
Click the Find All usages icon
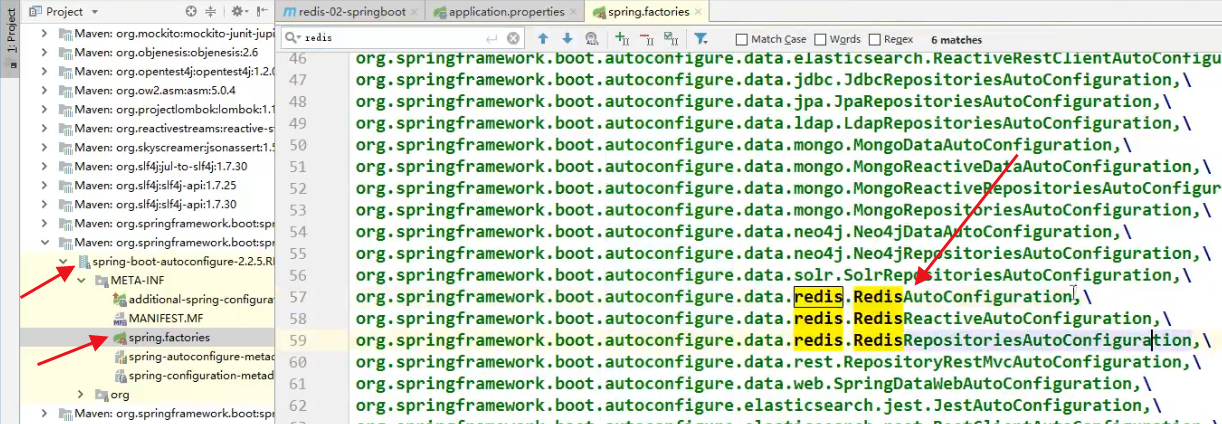591,38
